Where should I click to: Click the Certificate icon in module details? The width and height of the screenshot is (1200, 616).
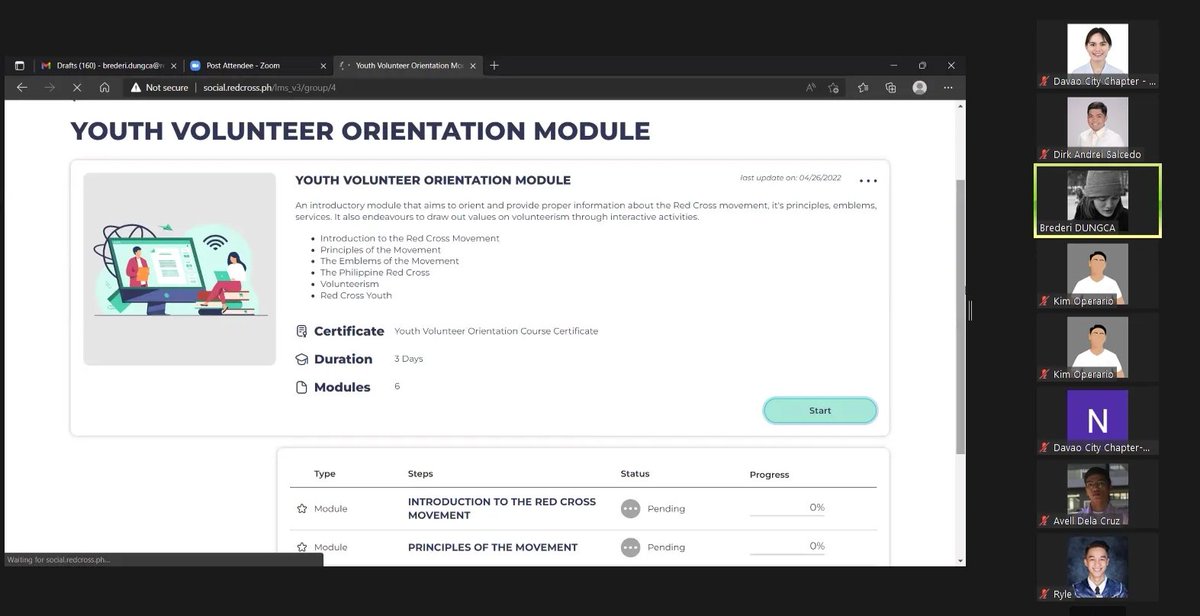pos(302,332)
